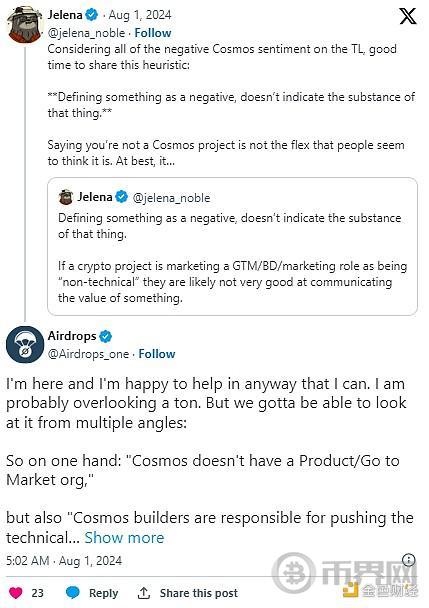The height and width of the screenshot is (608, 429).
Task: Open the 5:02 AM timestamp link
Action: click(x=64, y=561)
